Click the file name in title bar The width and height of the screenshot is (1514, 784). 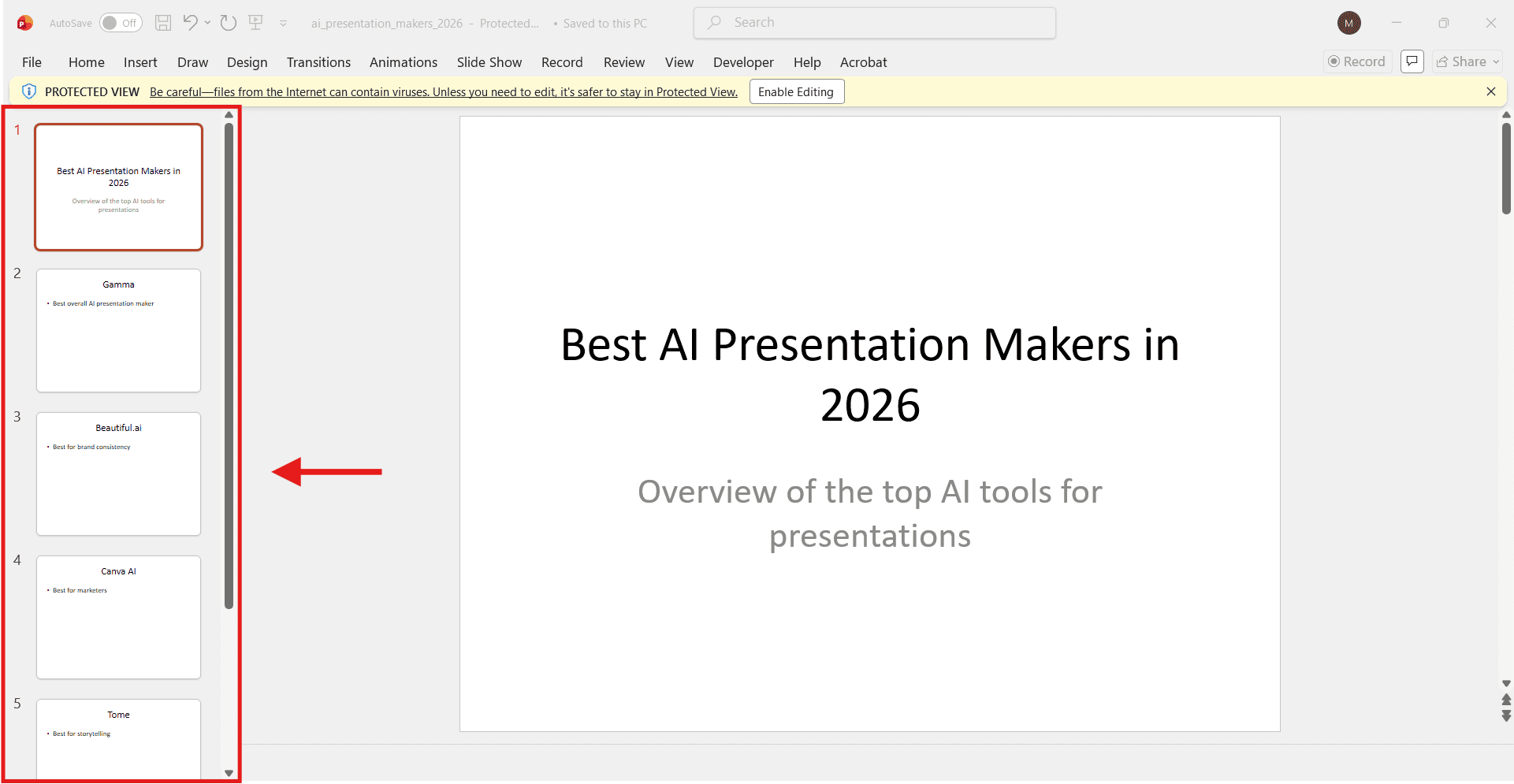click(387, 24)
